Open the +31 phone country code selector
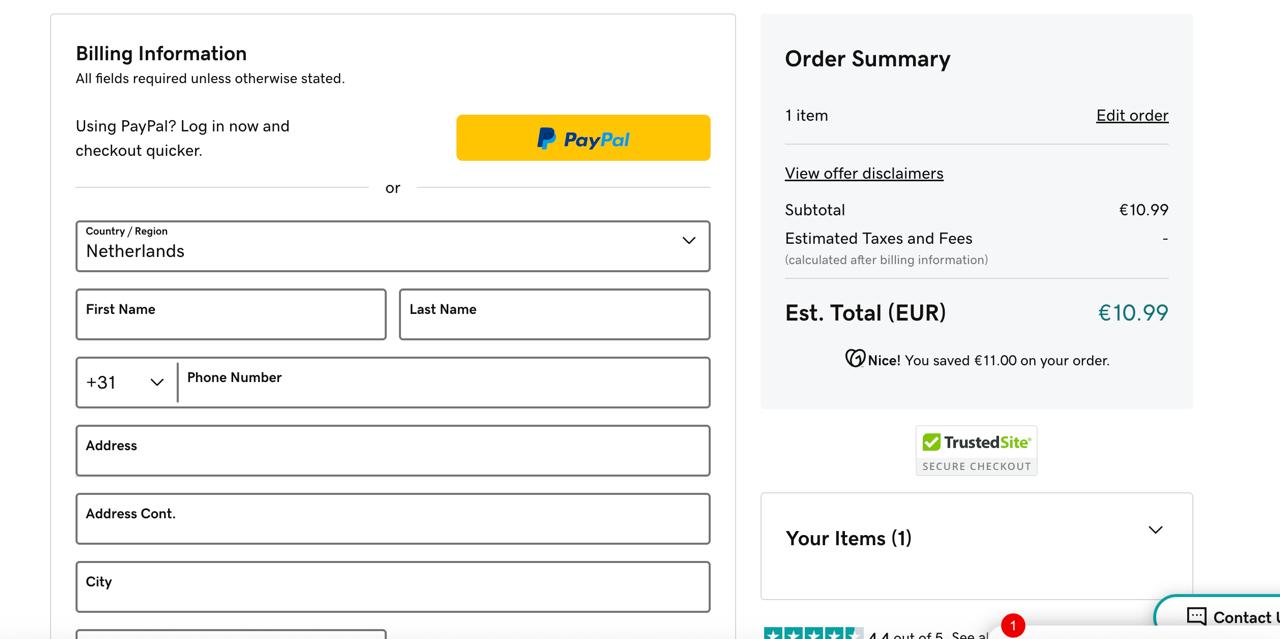1280x639 pixels. click(126, 382)
